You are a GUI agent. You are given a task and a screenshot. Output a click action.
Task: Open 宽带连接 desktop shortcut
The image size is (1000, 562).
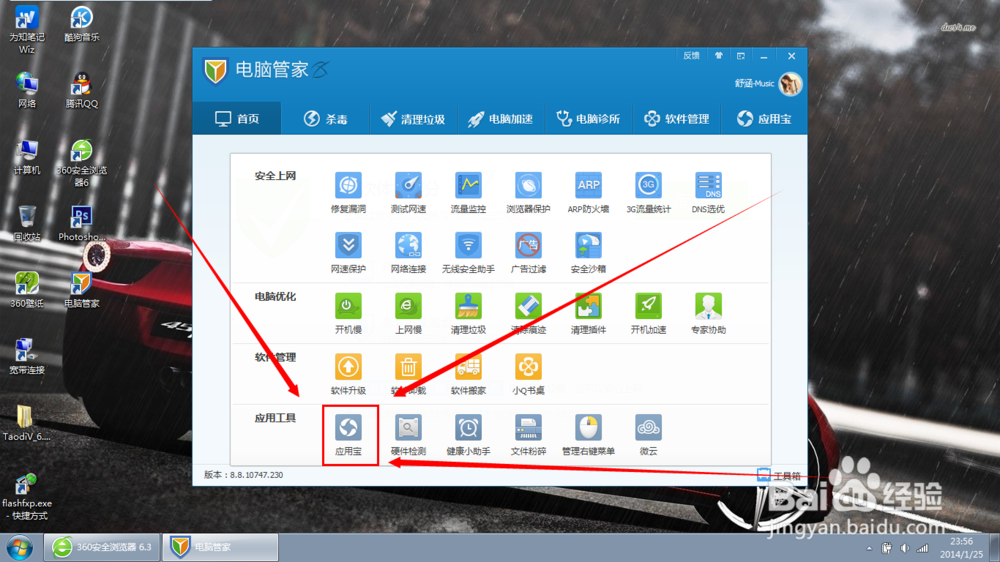coord(27,357)
